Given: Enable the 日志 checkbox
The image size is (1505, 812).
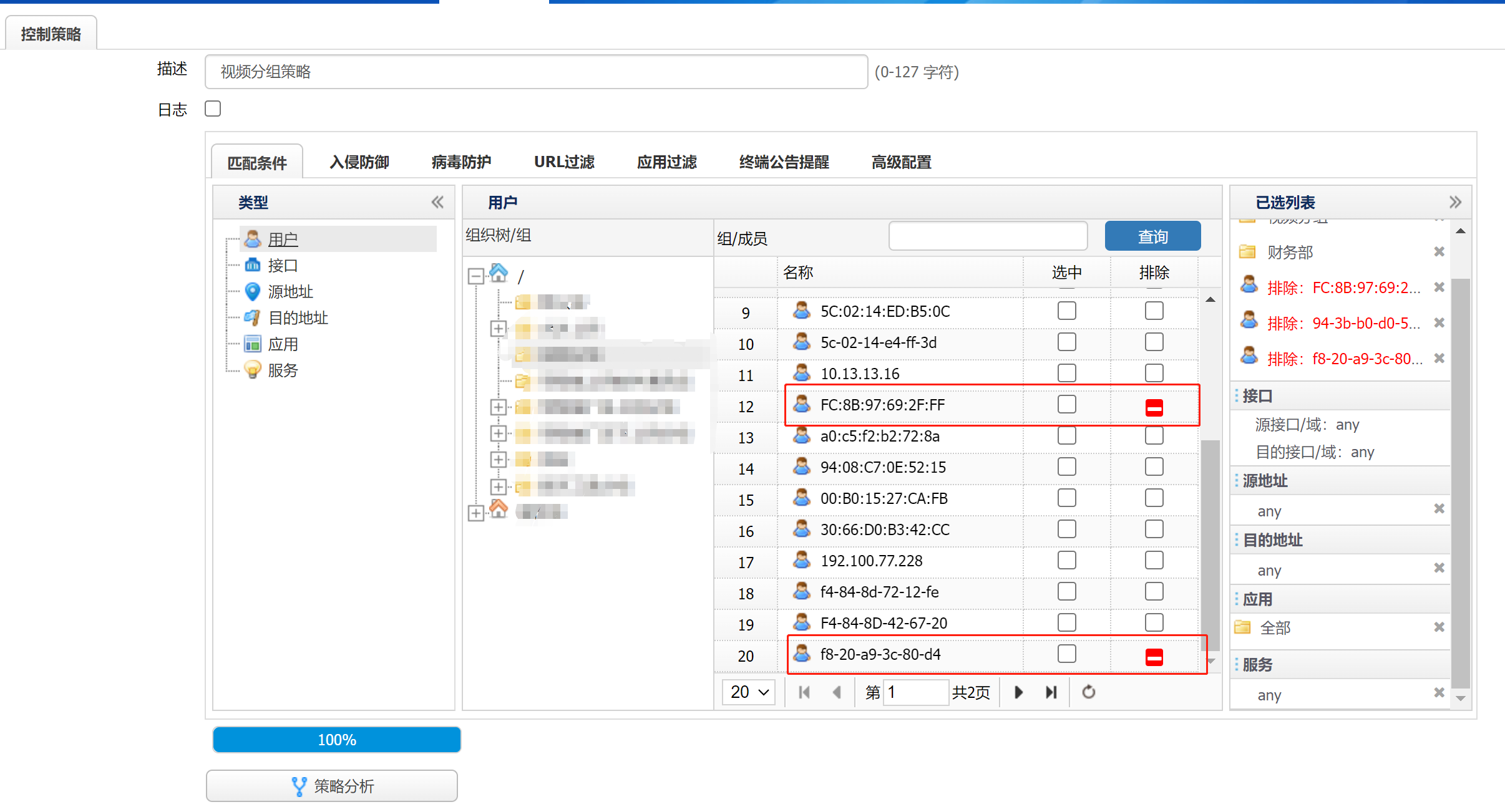Looking at the screenshot, I should 213,109.
